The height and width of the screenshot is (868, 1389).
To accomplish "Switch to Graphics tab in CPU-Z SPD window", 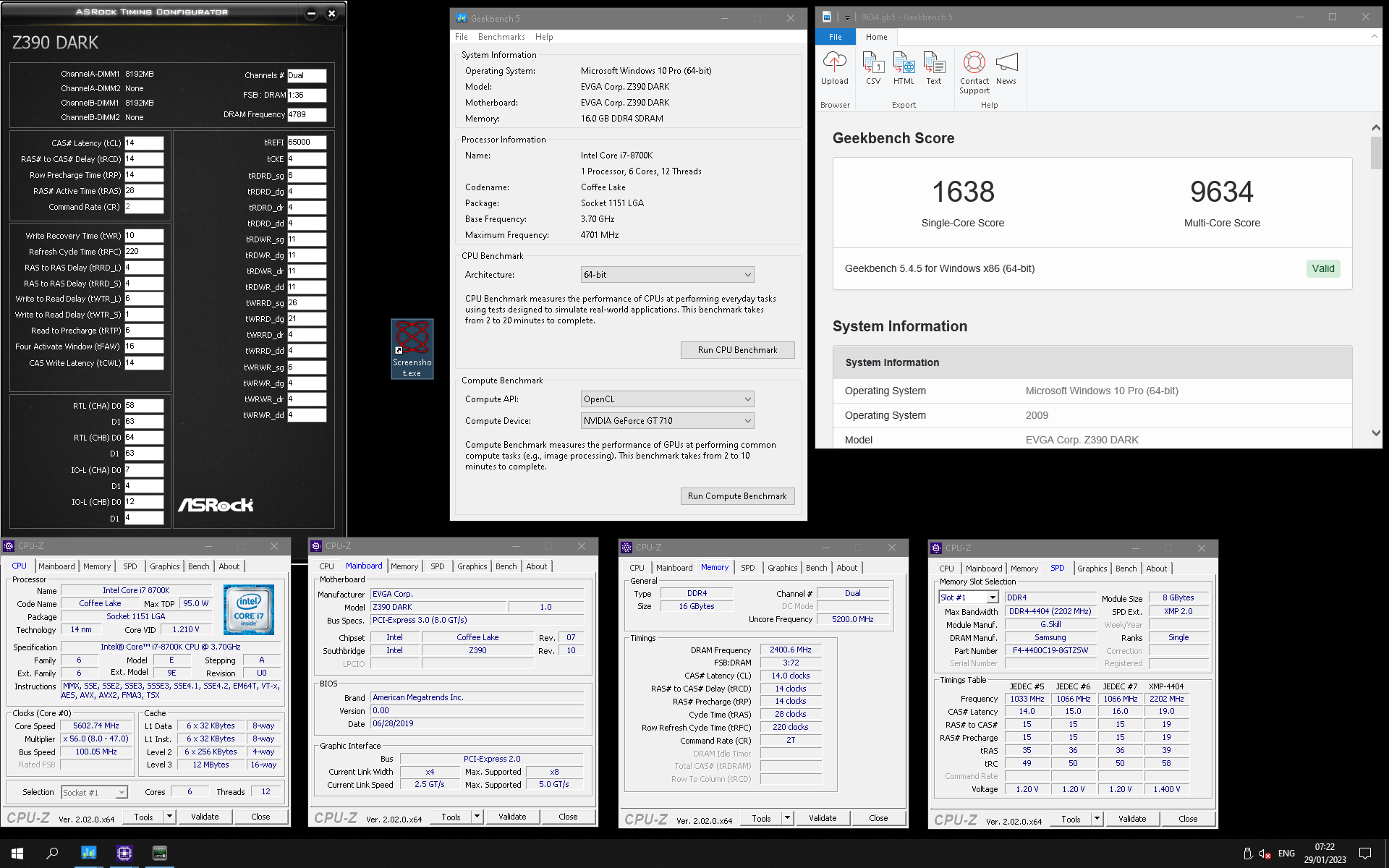I will point(1092,569).
